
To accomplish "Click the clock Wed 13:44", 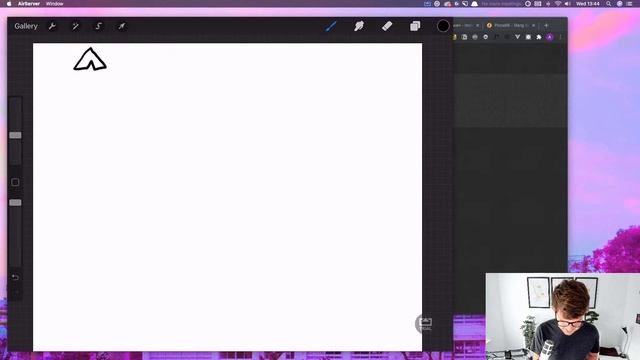I will 587,4.
